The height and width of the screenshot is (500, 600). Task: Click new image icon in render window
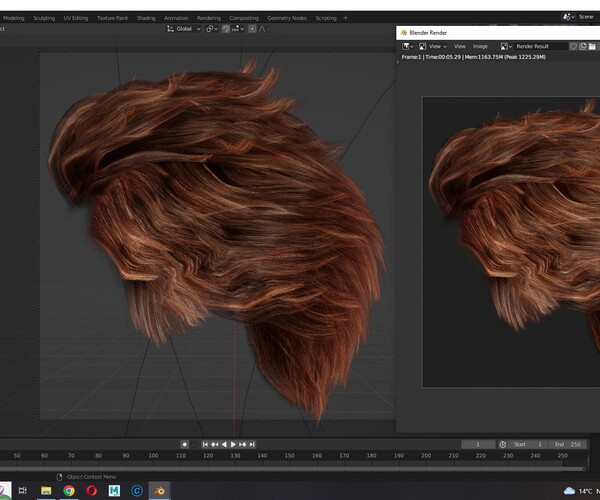click(583, 46)
